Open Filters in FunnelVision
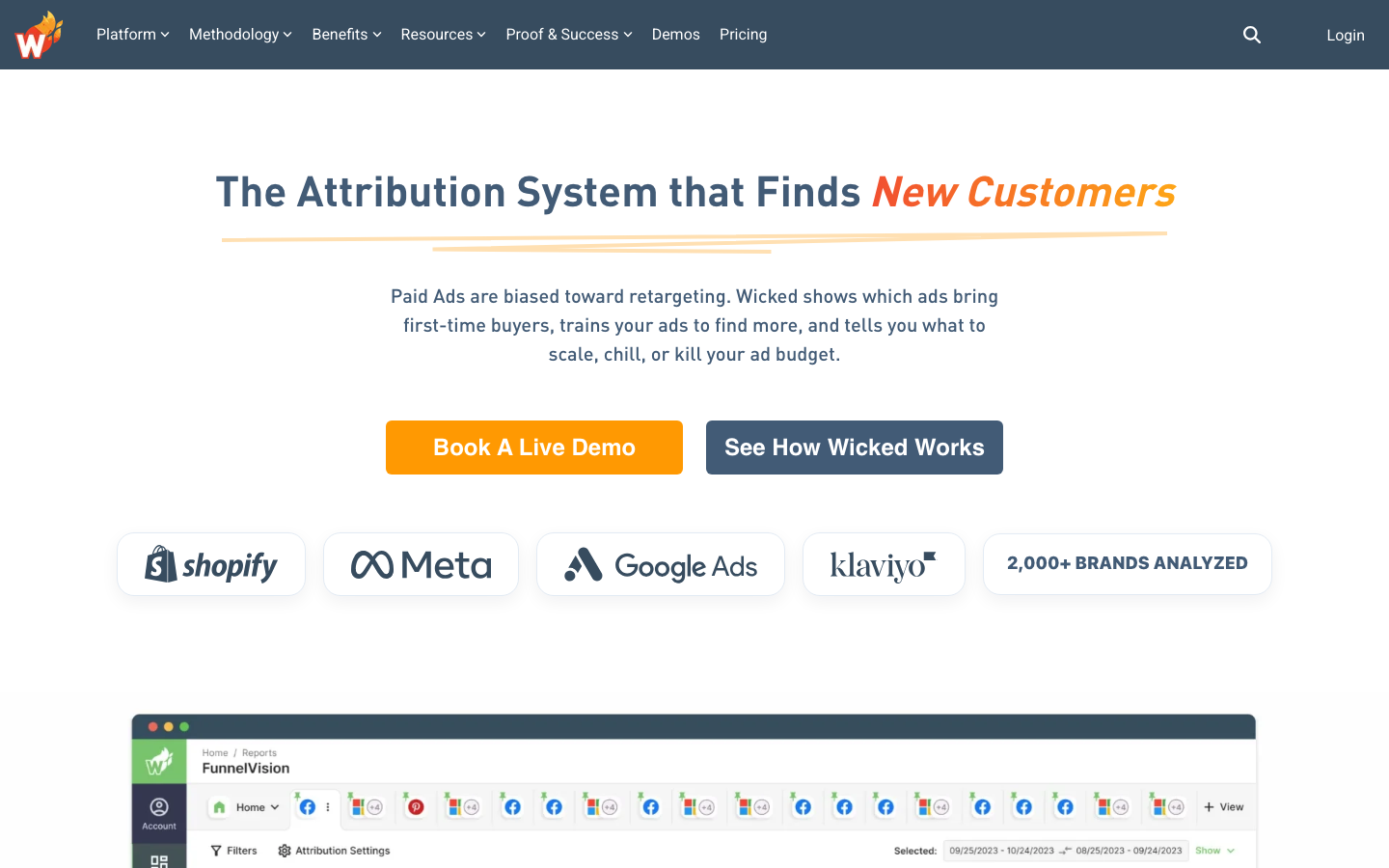The width and height of the screenshot is (1389, 868). tap(233, 851)
